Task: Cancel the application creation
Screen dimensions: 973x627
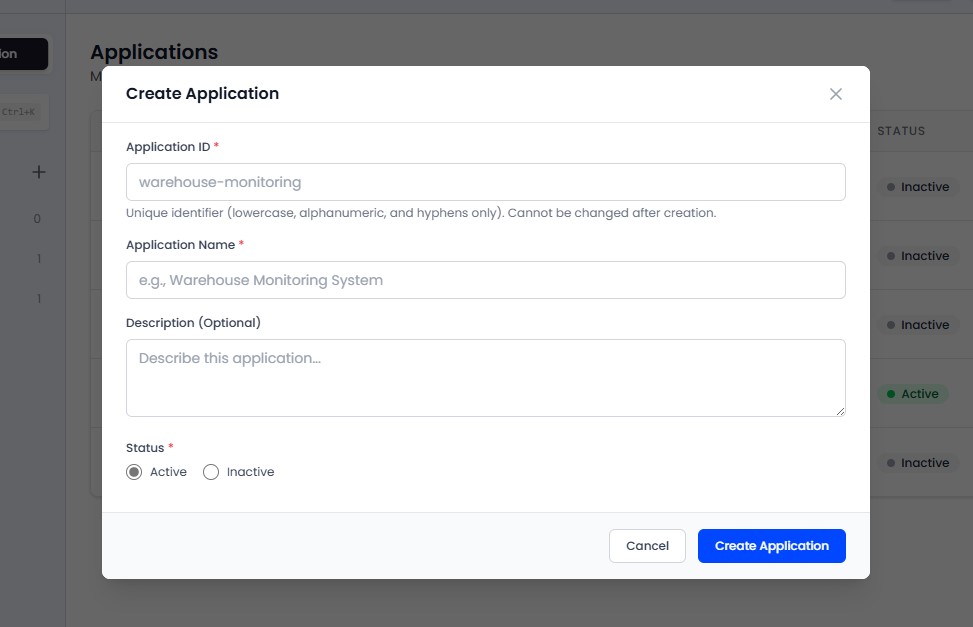Action: point(647,546)
